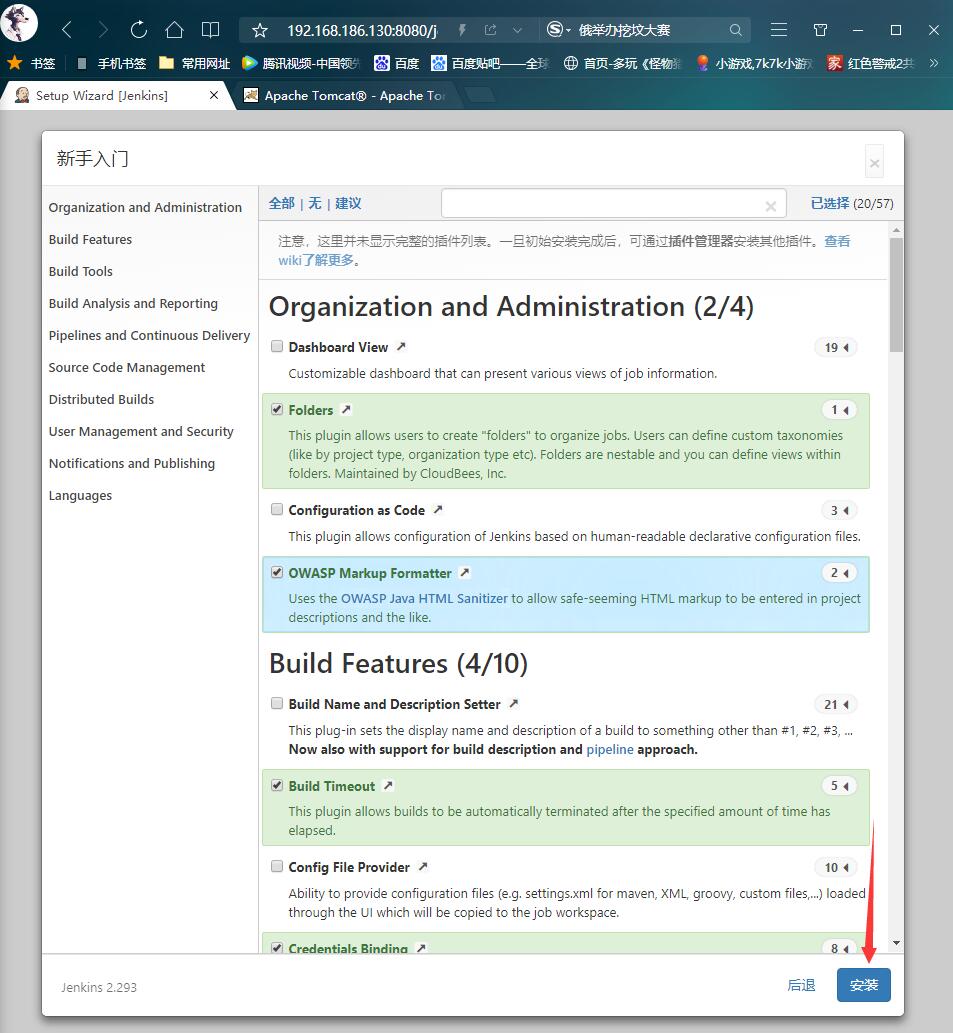The height and width of the screenshot is (1033, 953).
Task: Open address bar dropdown chevron
Action: [518, 30]
